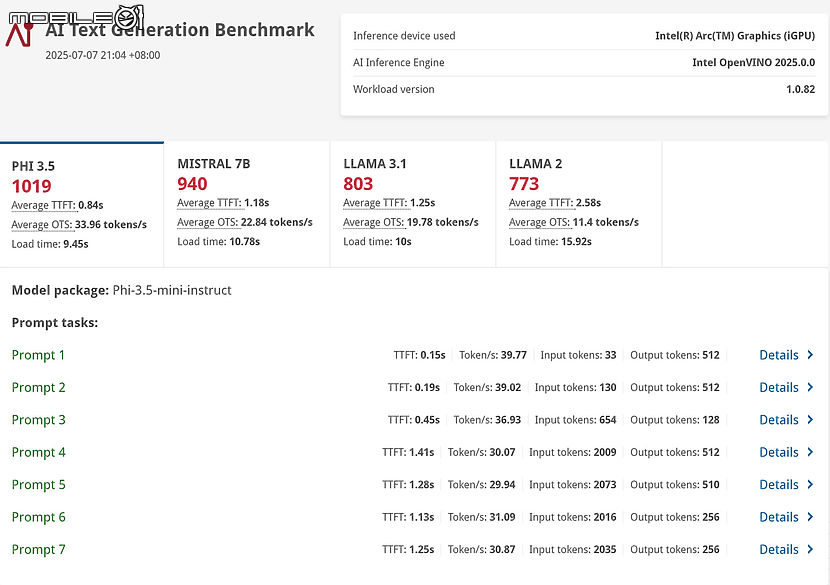This screenshot has width=830, height=585.
Task: Click the Prompt 6 row label
Action: [x=39, y=517]
